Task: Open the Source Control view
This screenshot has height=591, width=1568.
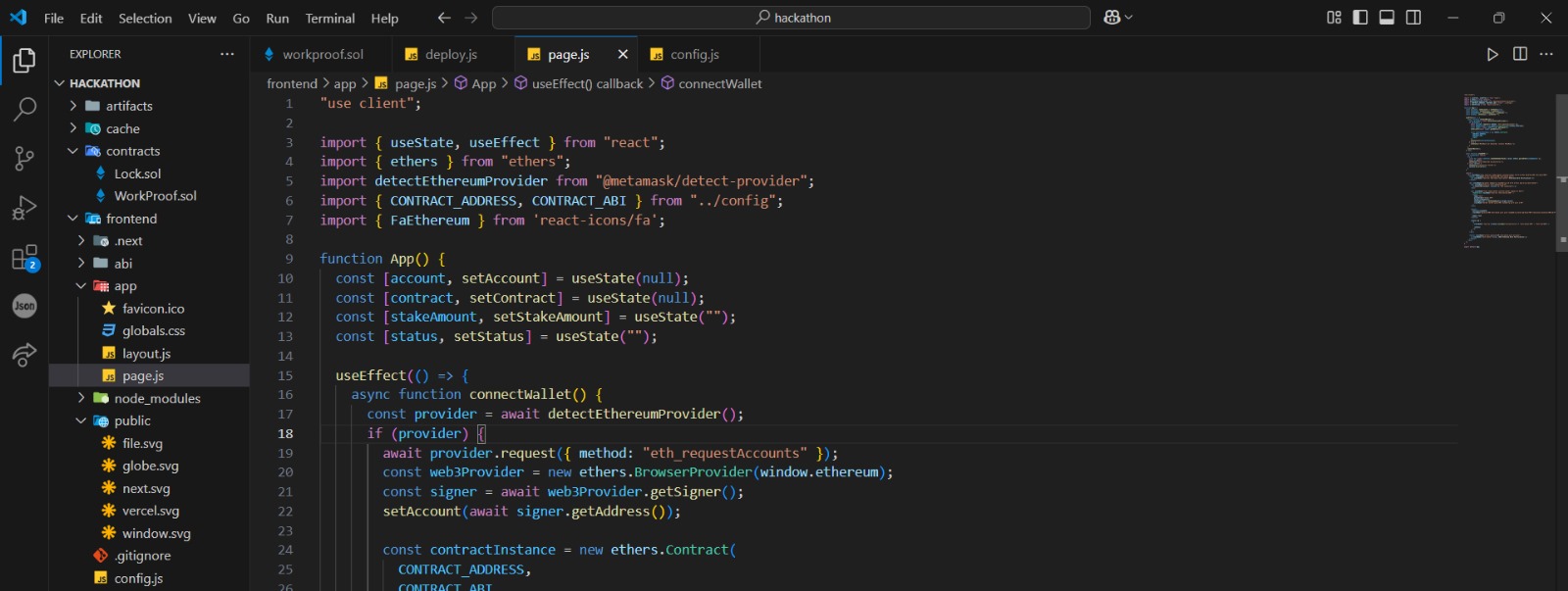Action: coord(24,158)
